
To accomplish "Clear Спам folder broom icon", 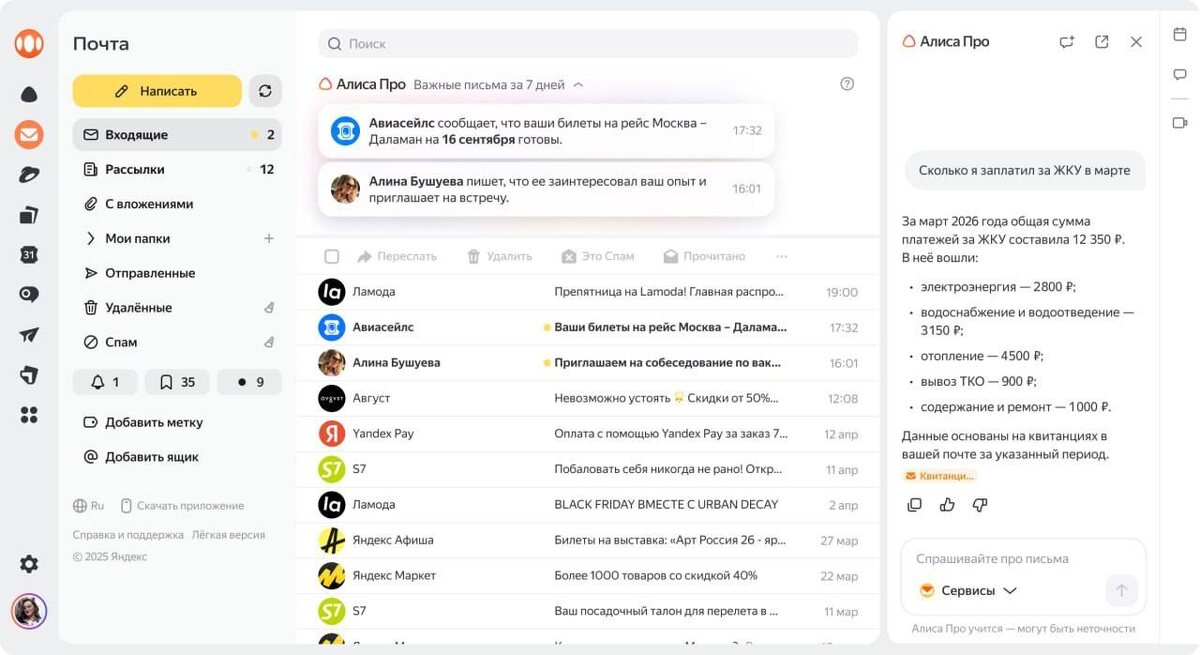I will (x=268, y=342).
